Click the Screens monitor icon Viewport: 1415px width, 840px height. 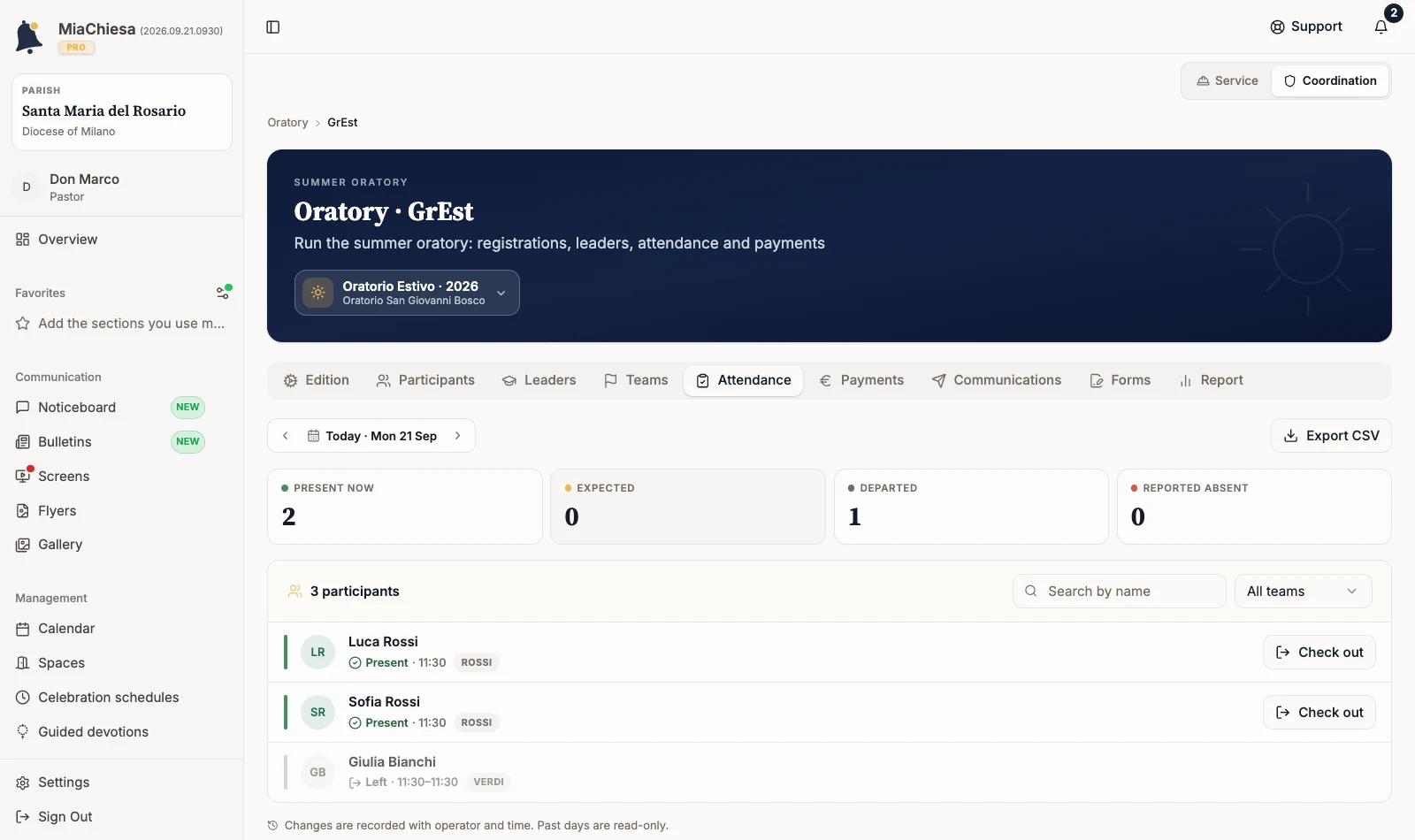(x=23, y=477)
